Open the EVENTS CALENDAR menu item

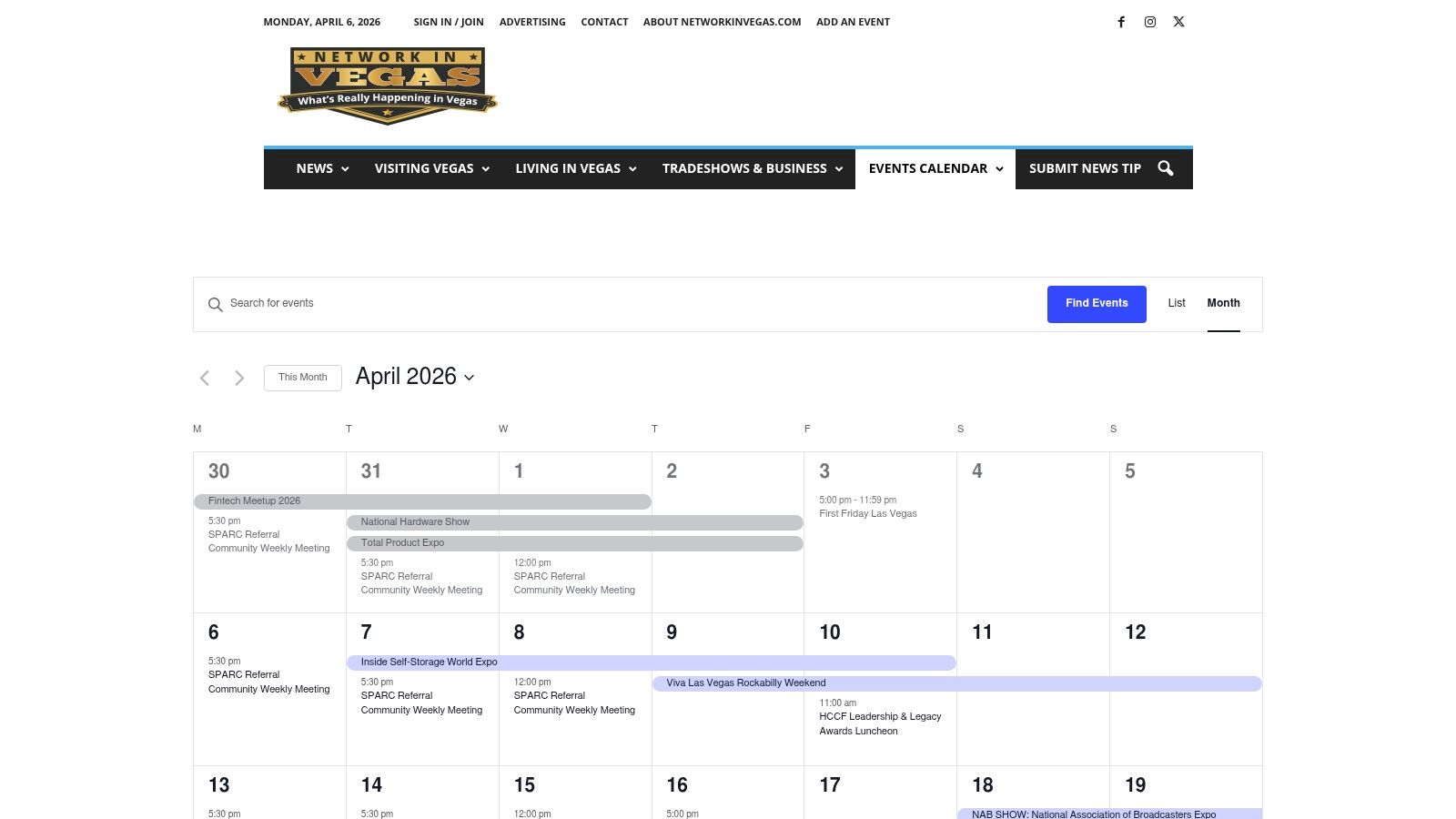928,168
